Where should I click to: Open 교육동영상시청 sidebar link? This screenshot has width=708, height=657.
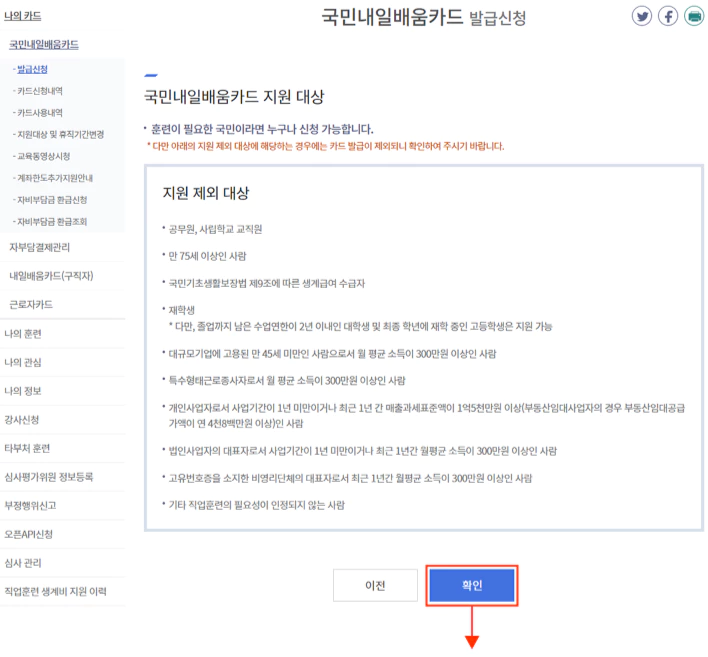tap(43, 156)
